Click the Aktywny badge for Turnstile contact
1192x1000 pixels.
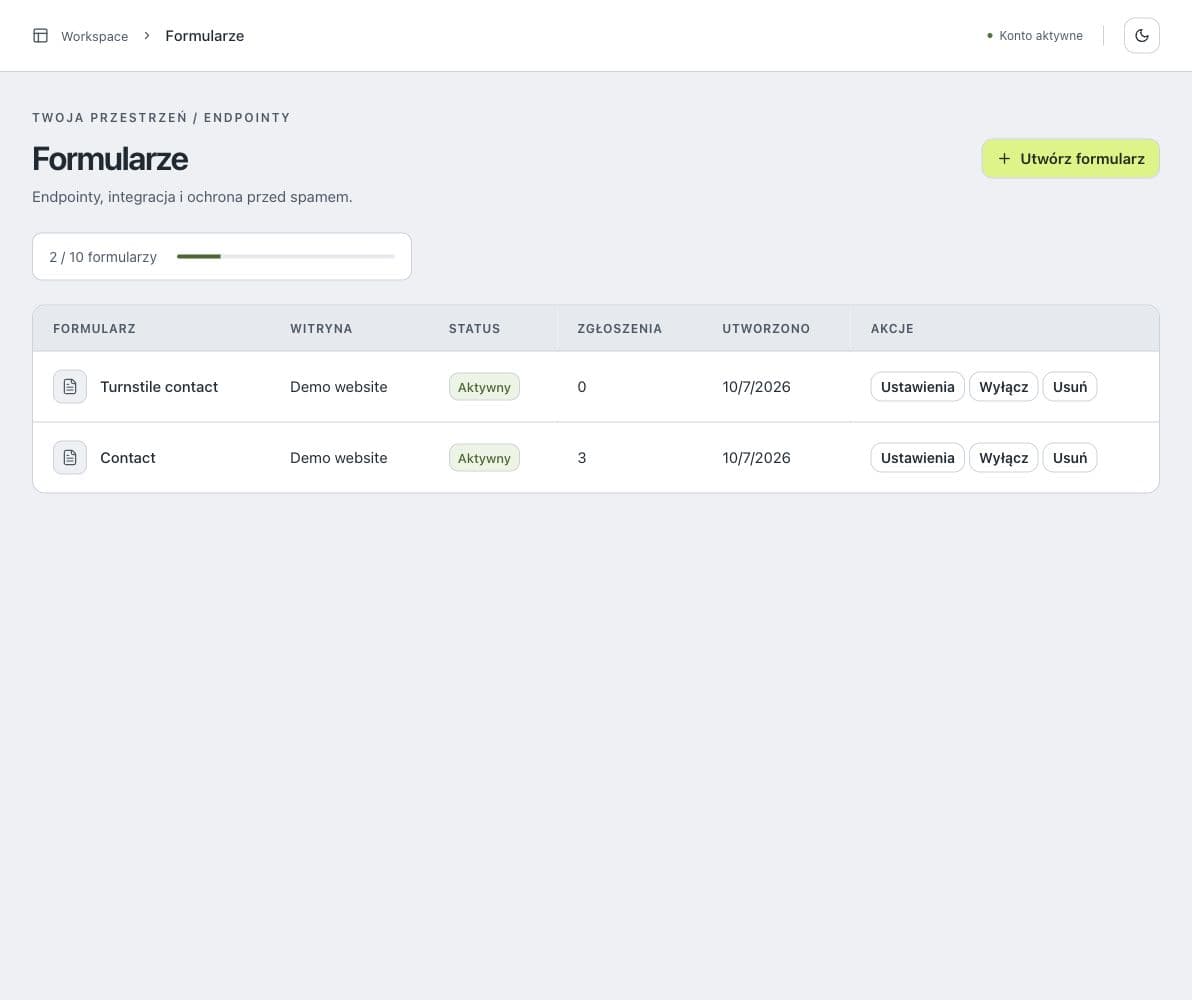(484, 387)
